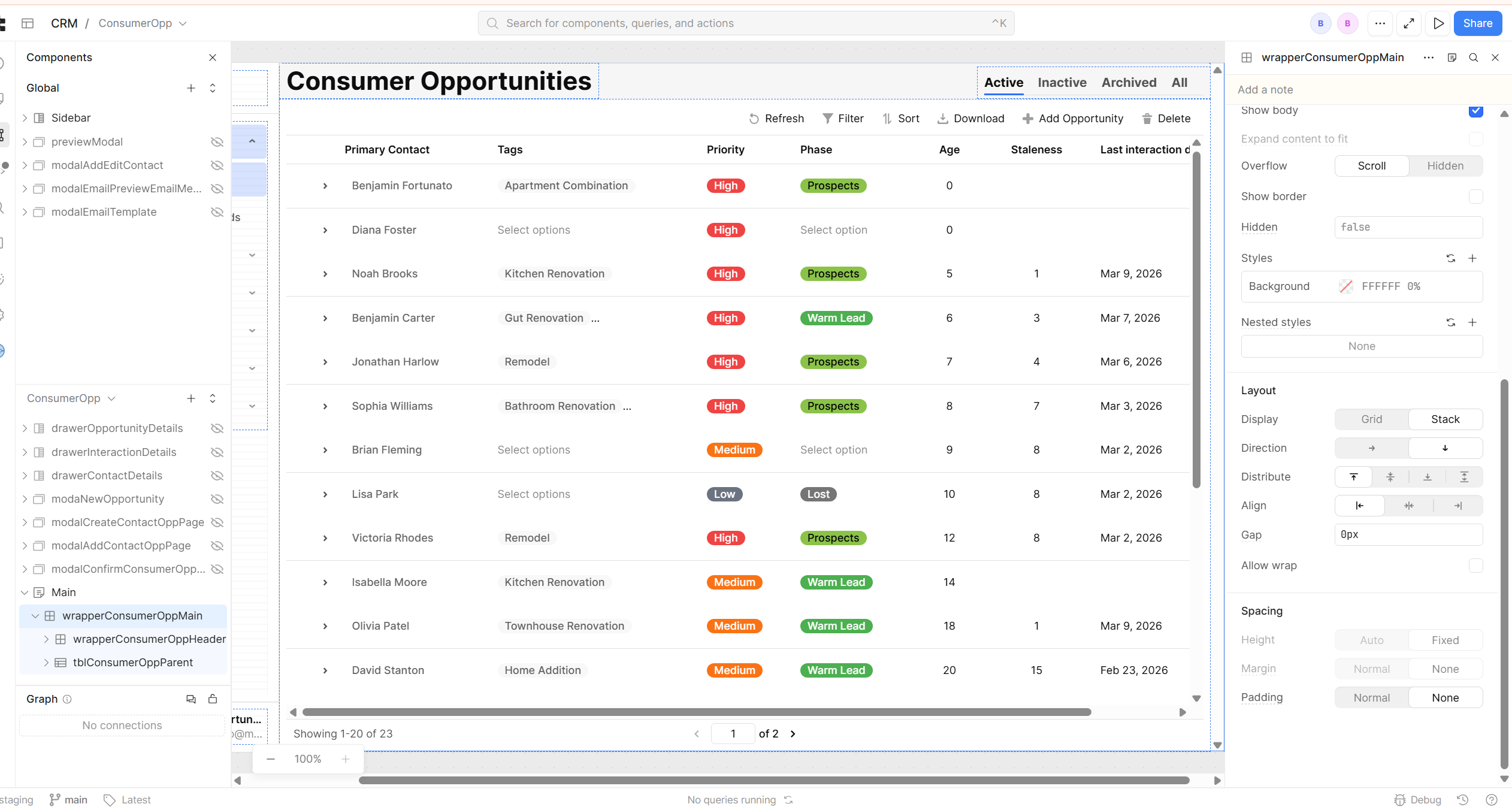Click Download icon in table toolbar
This screenshot has height=810, width=1512.
[x=942, y=119]
